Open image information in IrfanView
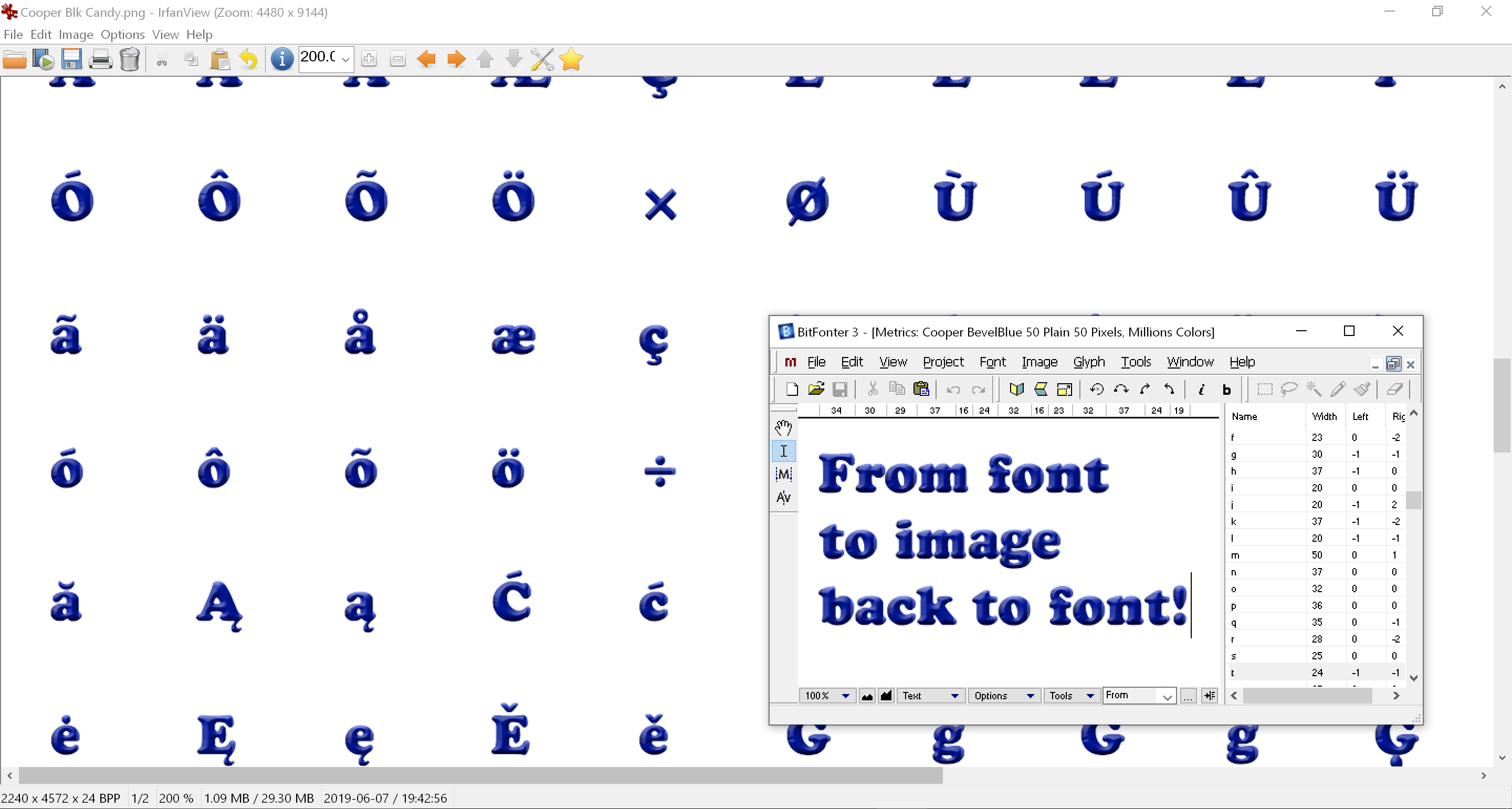This screenshot has height=809, width=1512. [282, 59]
